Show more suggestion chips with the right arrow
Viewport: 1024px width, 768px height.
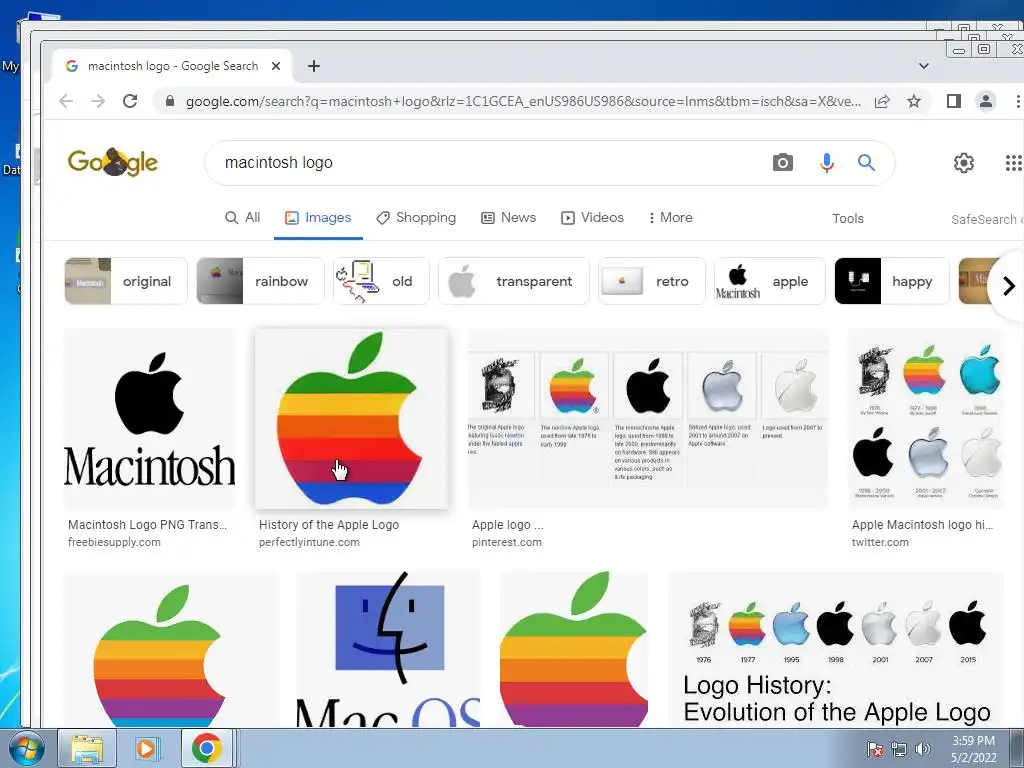pos(1008,285)
